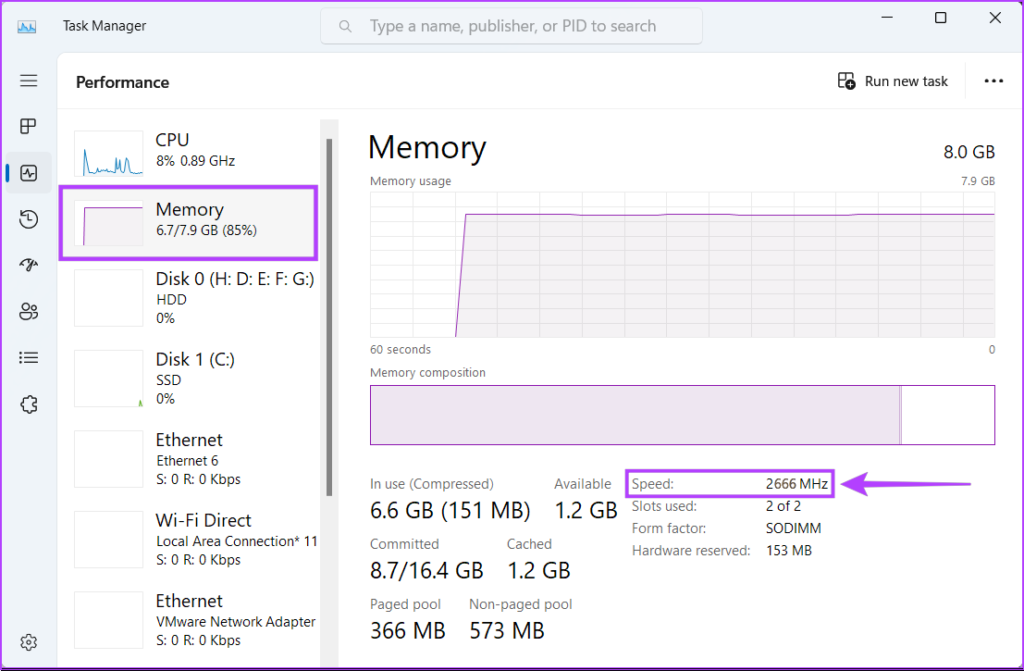Click the process search box
The image size is (1024, 671).
coord(511,26)
